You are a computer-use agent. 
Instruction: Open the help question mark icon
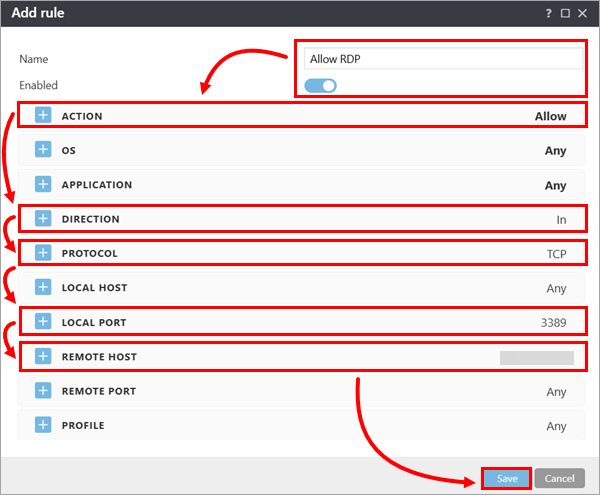pos(549,14)
